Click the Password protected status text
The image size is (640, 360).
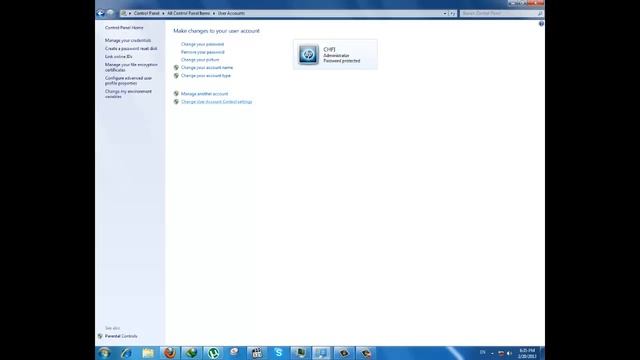click(x=342, y=61)
